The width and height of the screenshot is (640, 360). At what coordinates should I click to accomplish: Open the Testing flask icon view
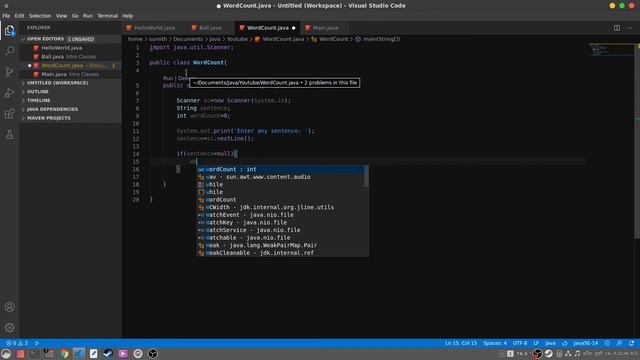coord(9,135)
